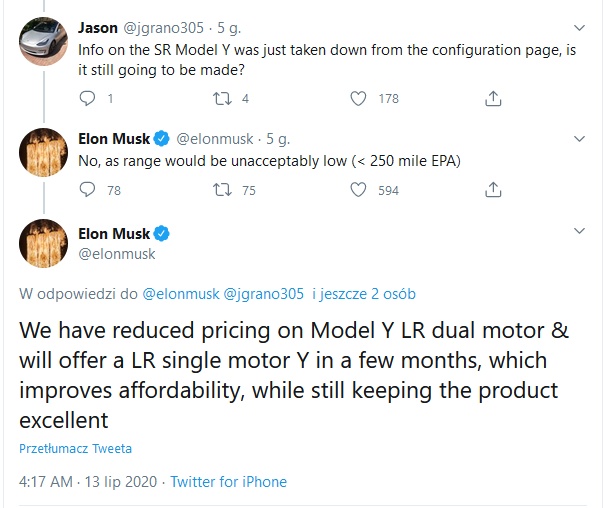
Task: Share Elon's range tweet
Action: (493, 189)
